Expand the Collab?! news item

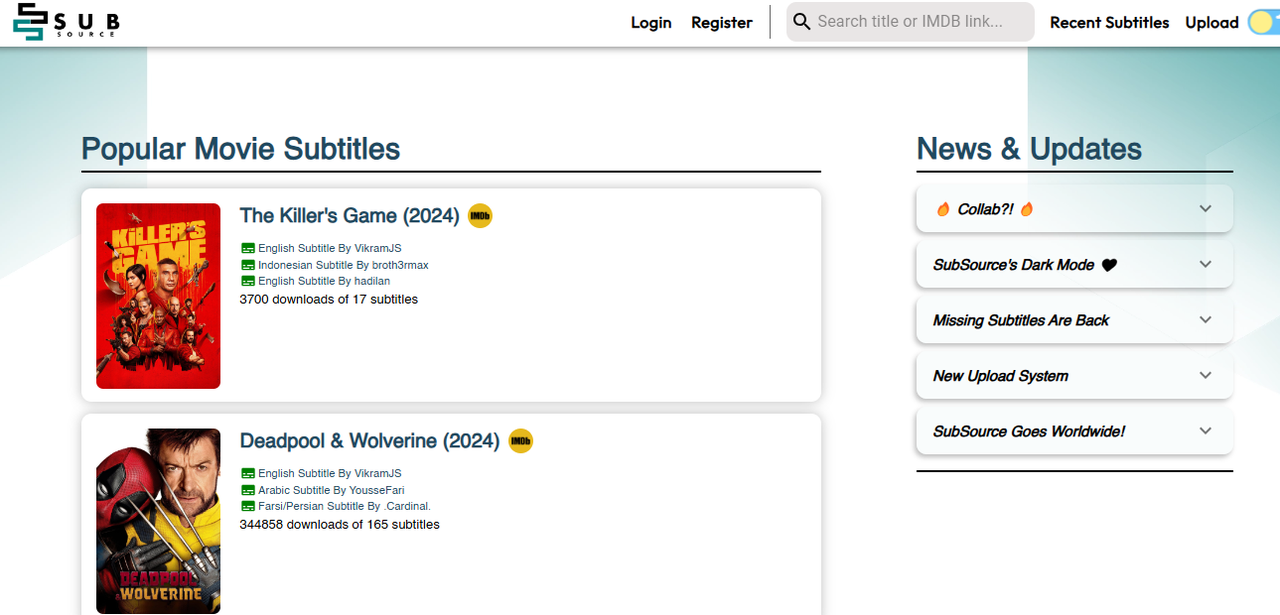1074,209
